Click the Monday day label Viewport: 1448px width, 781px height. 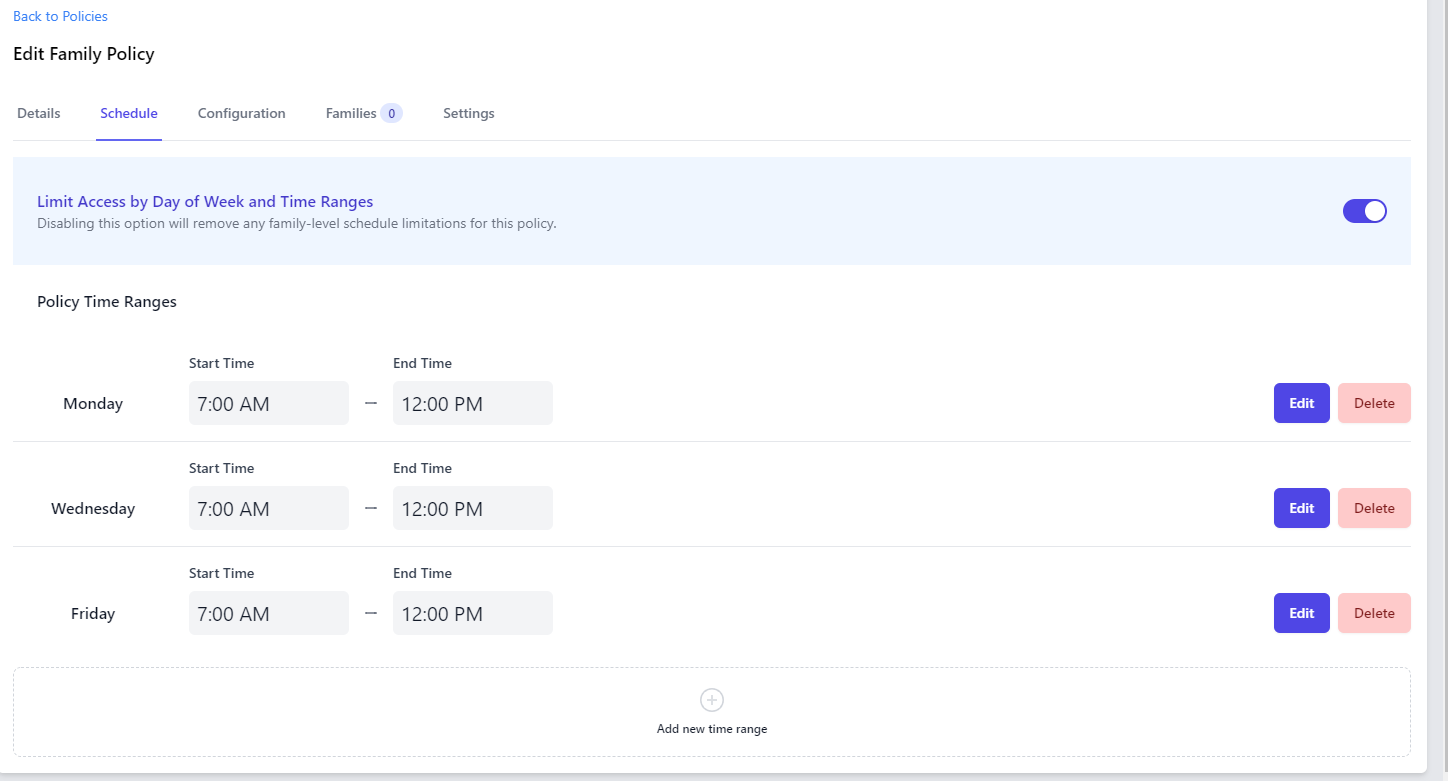[x=93, y=404]
